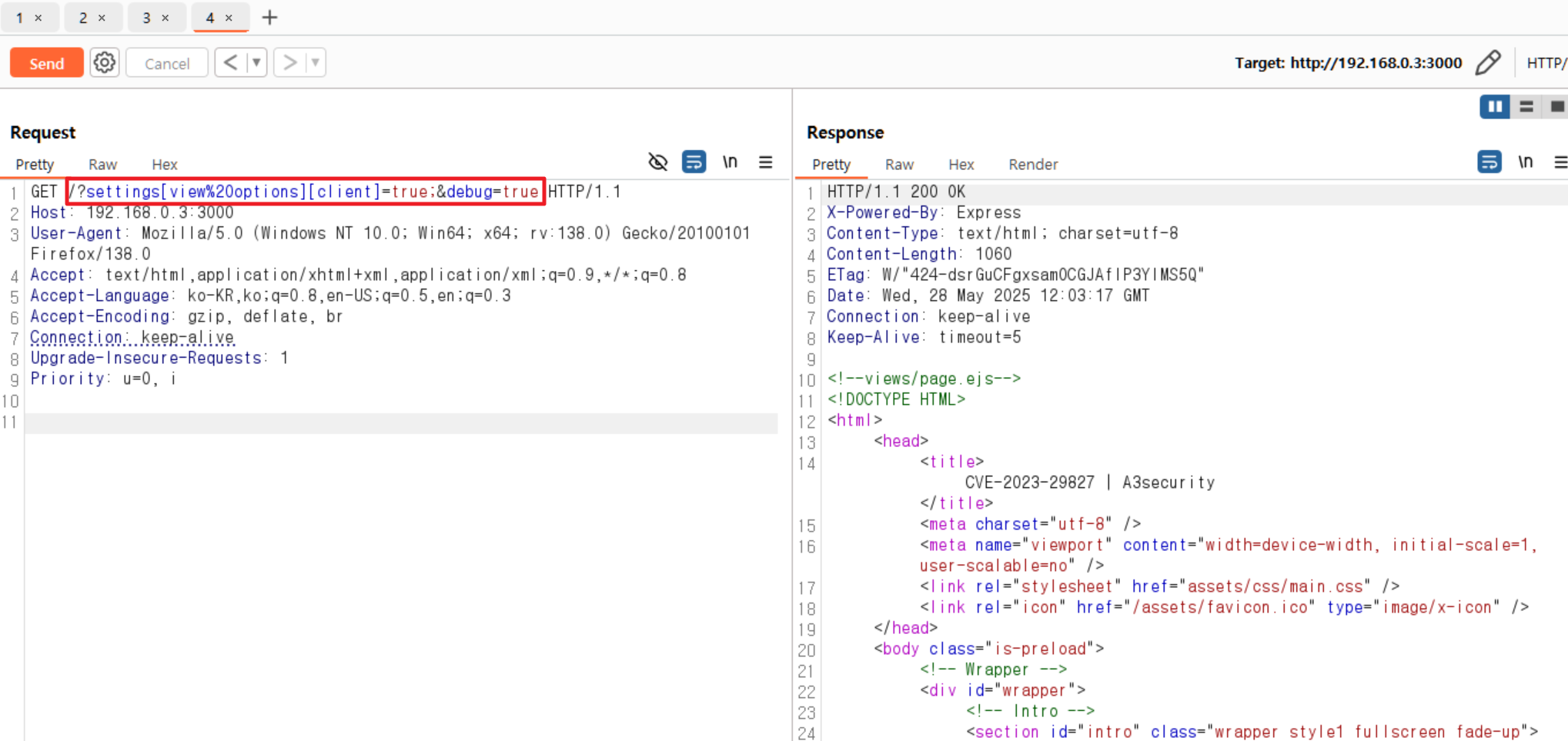
Task: Close Repeater tab 4
Action: point(229,18)
